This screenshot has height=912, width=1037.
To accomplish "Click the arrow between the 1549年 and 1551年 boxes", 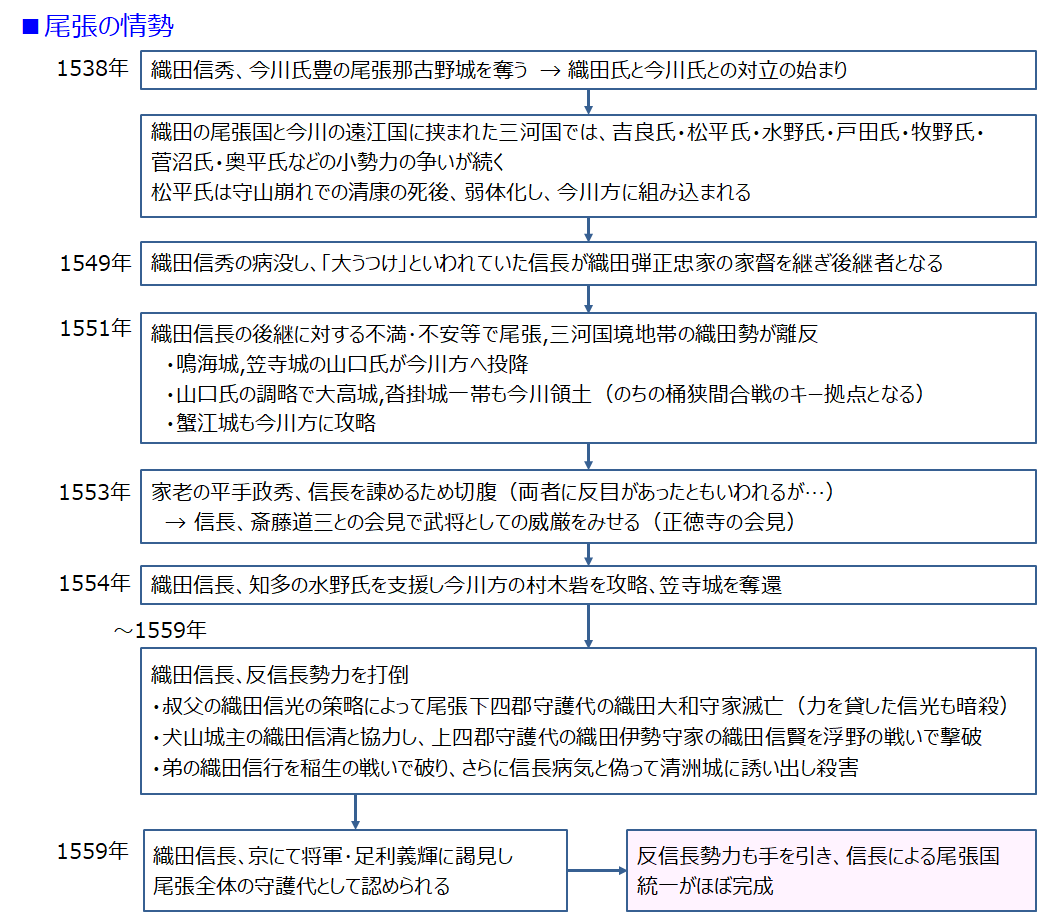I will point(588,298).
